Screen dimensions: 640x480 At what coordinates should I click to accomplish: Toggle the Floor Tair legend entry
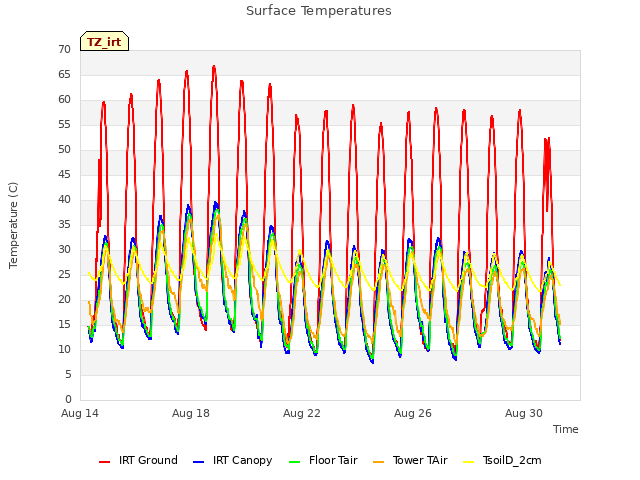tap(323, 460)
